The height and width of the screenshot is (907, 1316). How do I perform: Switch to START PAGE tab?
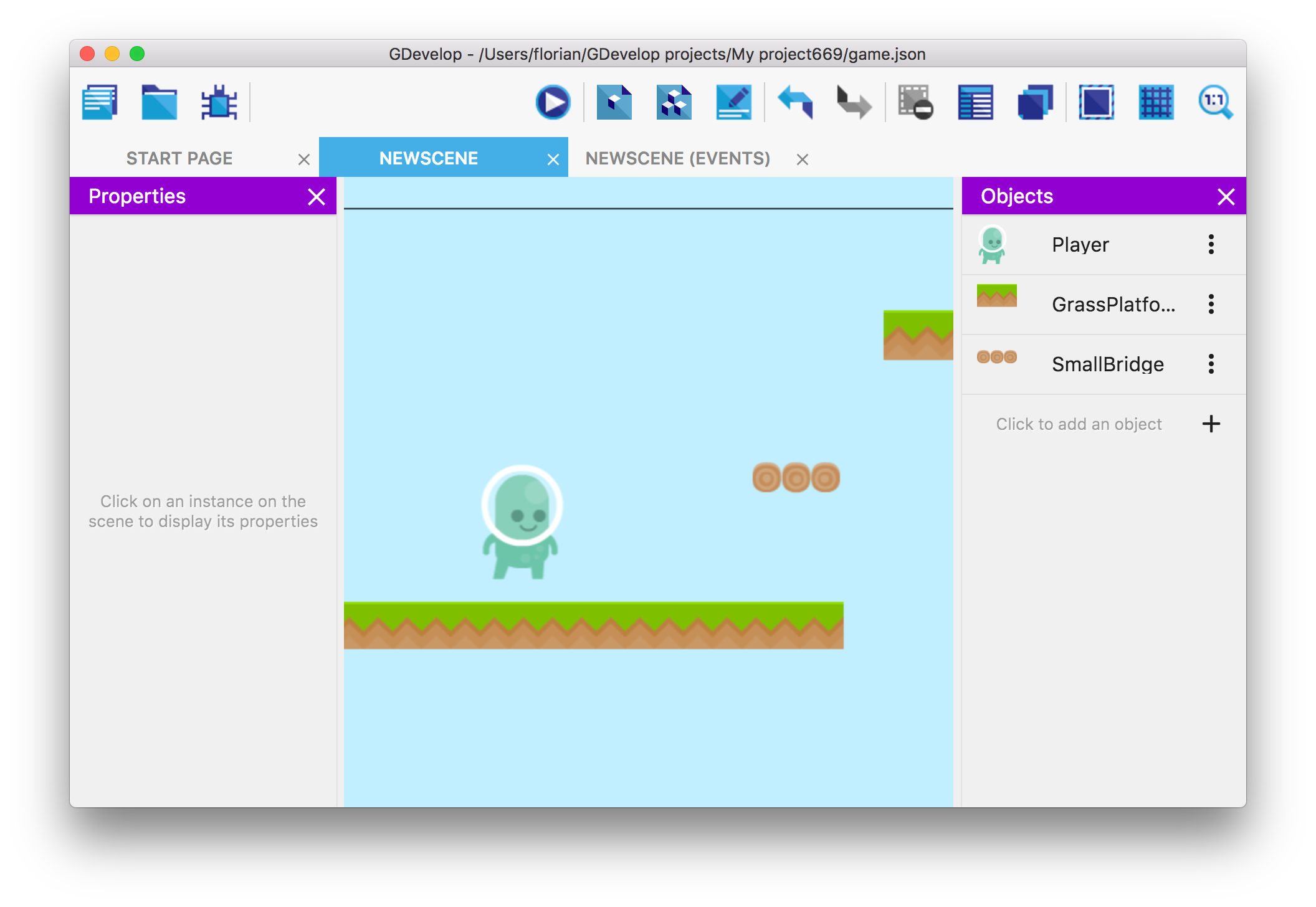tap(179, 157)
